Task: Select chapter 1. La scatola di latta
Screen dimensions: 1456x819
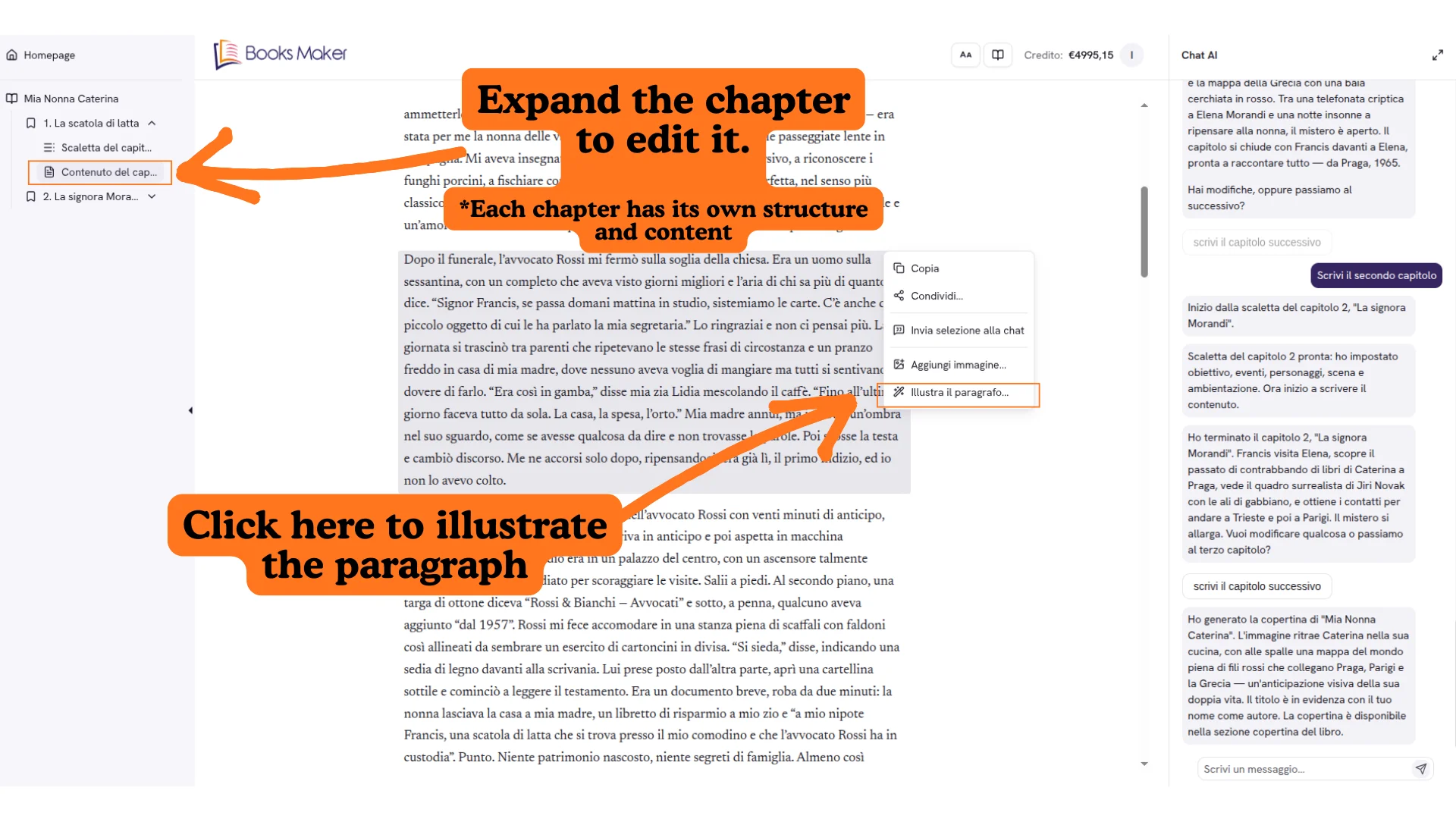Action: click(91, 123)
